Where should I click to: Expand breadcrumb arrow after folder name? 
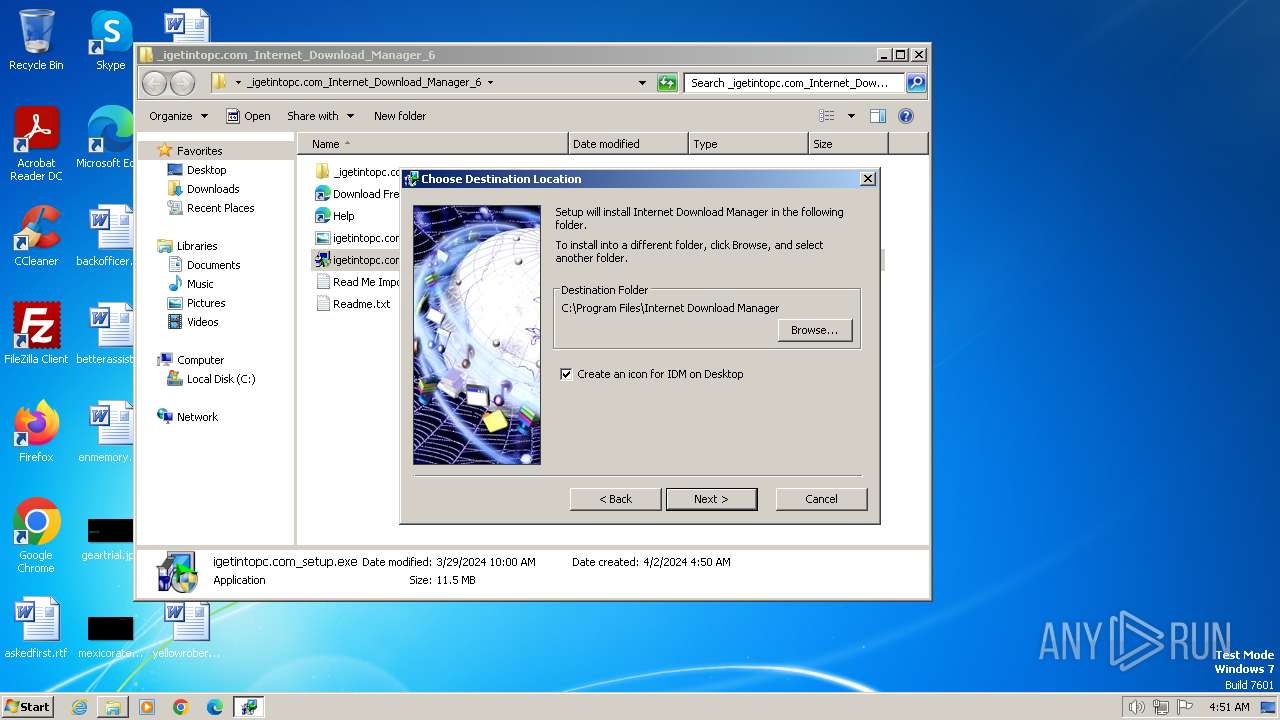pyautogui.click(x=490, y=83)
